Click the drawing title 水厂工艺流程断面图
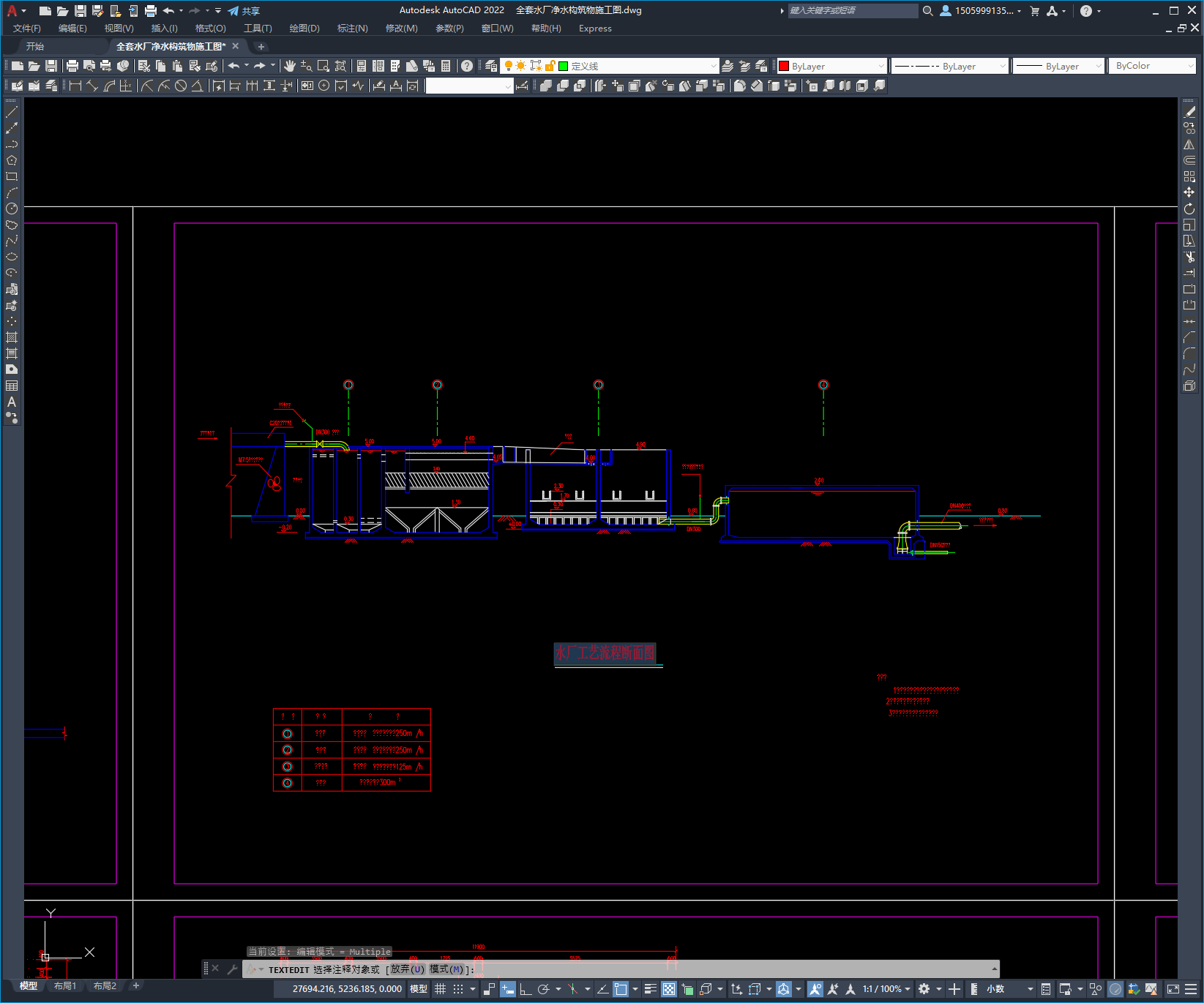Image resolution: width=1204 pixels, height=1003 pixels. pos(605,653)
